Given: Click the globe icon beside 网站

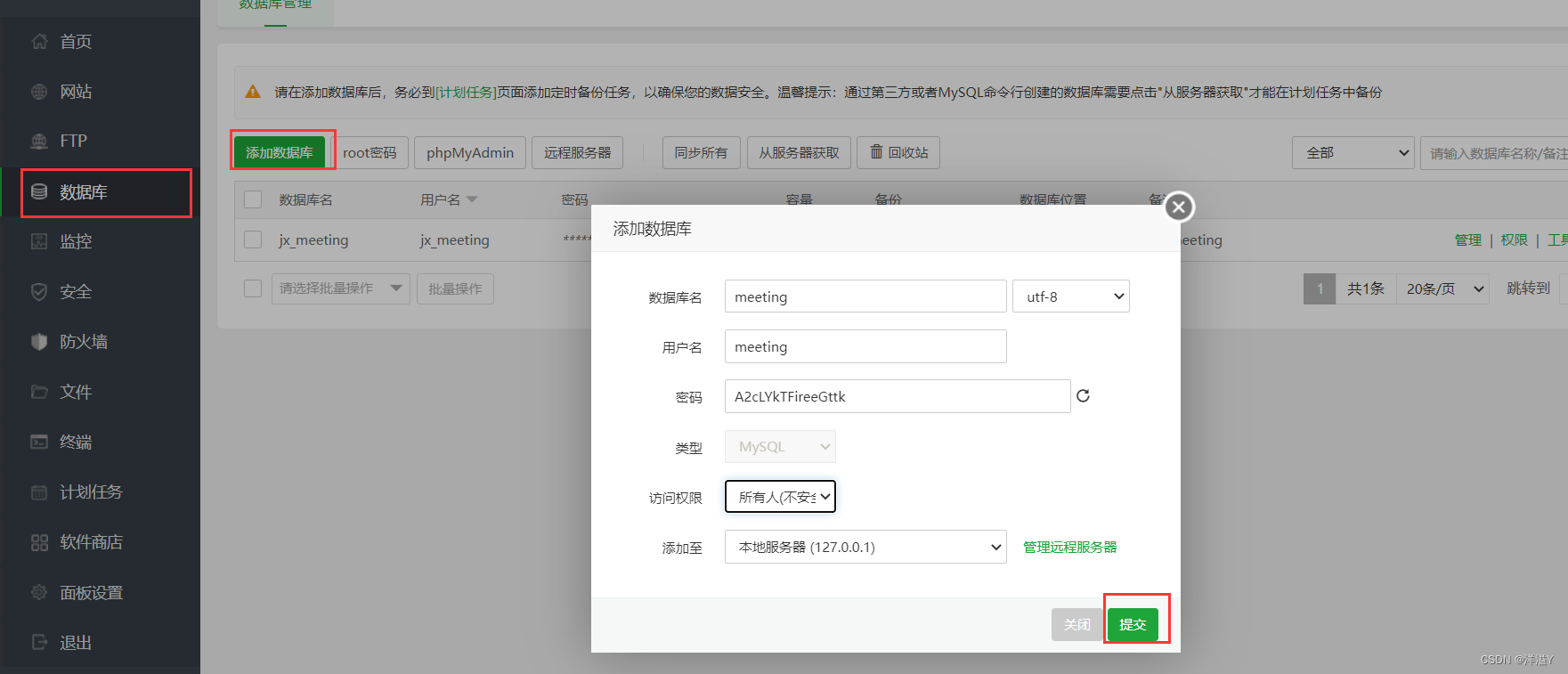Looking at the screenshot, I should (x=39, y=91).
